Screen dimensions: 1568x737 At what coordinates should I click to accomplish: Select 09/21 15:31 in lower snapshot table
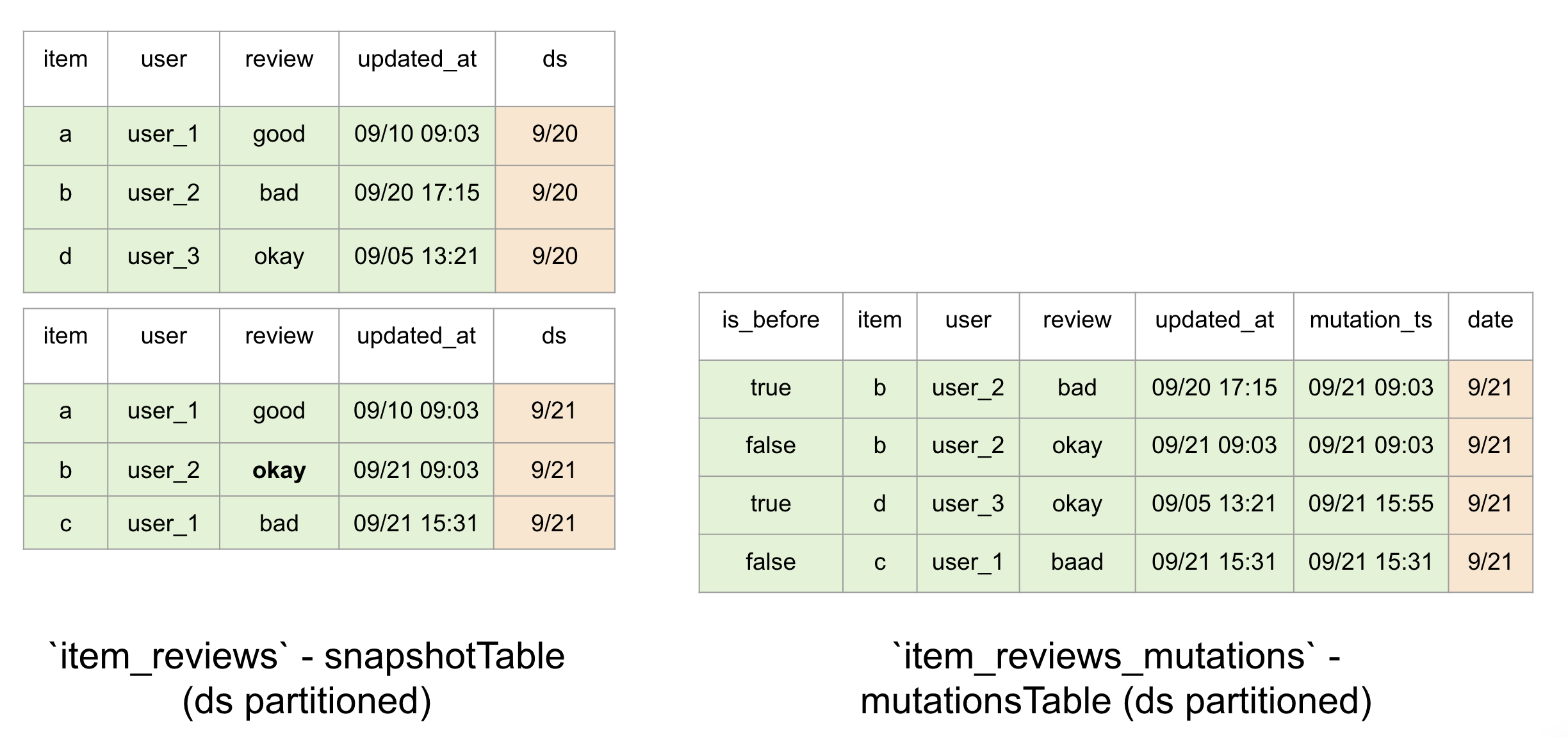416,524
